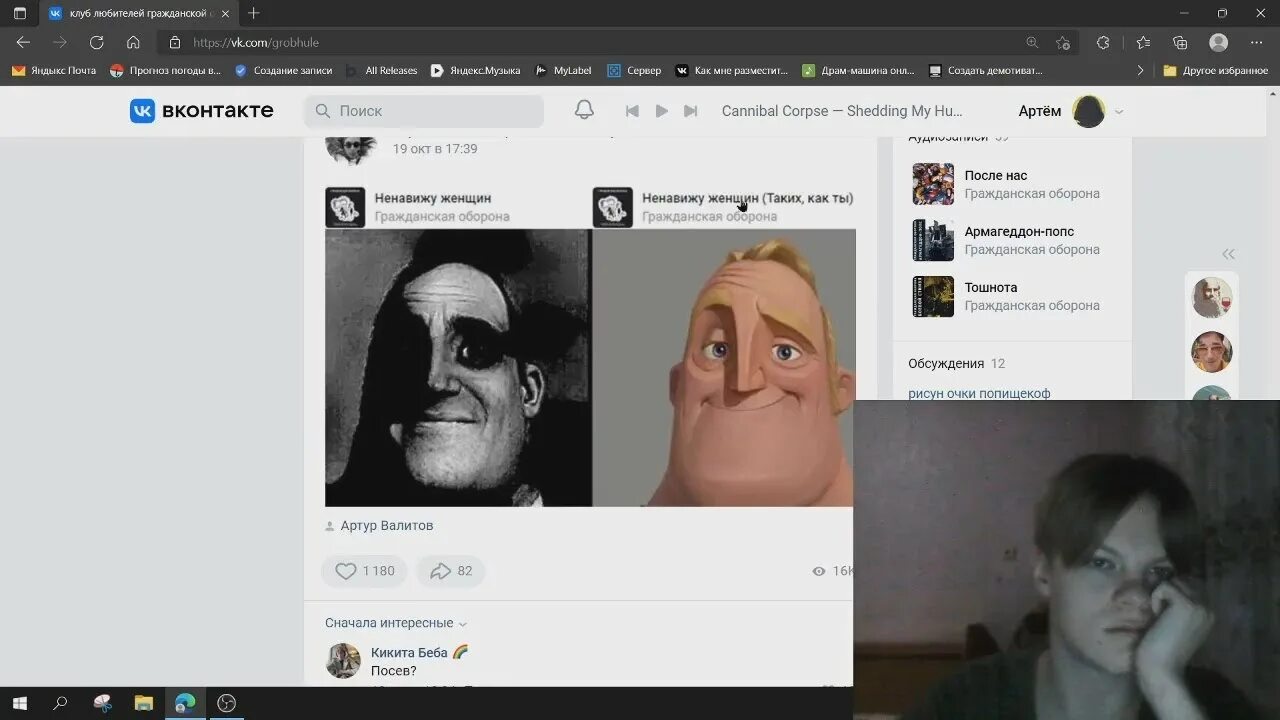Open the Favorites star-list icon
The height and width of the screenshot is (720, 1280).
(1143, 42)
